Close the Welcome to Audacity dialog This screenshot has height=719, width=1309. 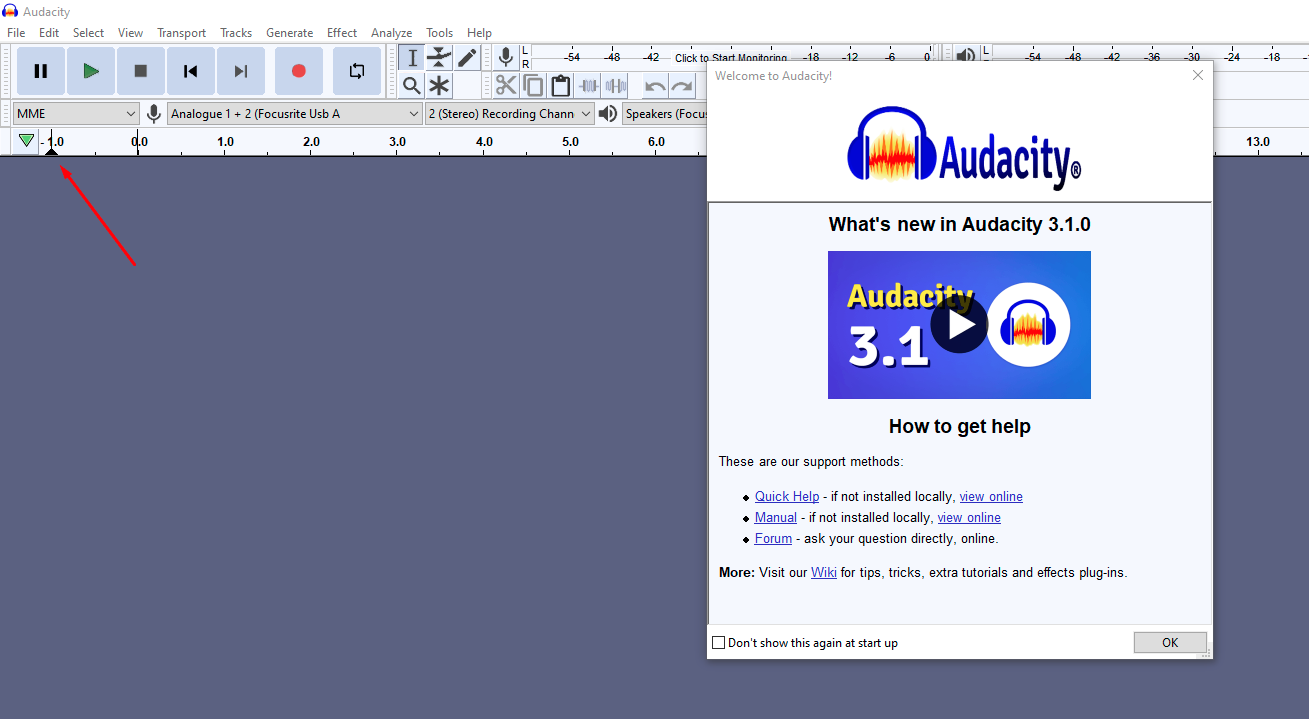coord(1198,75)
